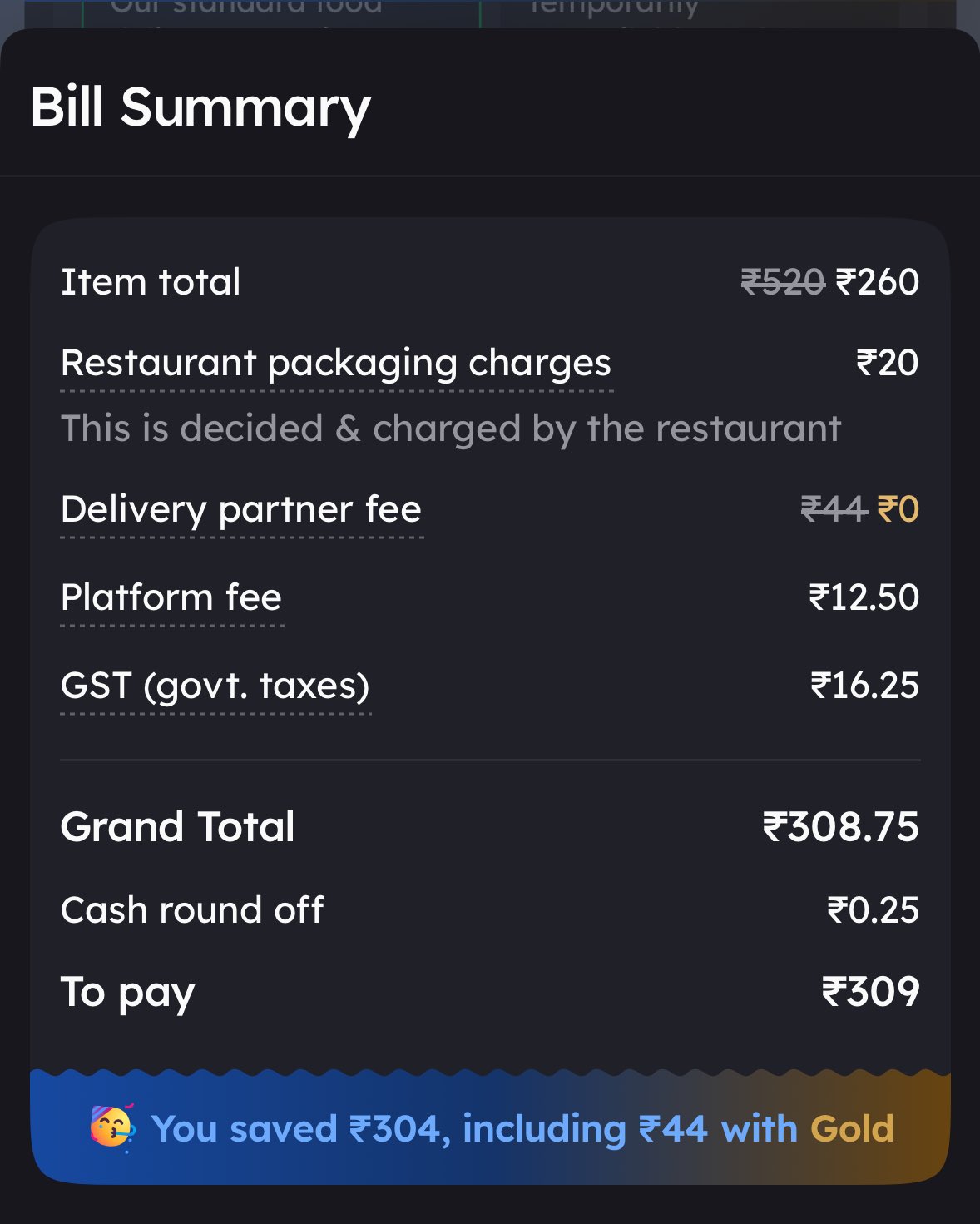The height and width of the screenshot is (1224, 980).
Task: Tap the struck-through ₹520 price
Action: [782, 282]
